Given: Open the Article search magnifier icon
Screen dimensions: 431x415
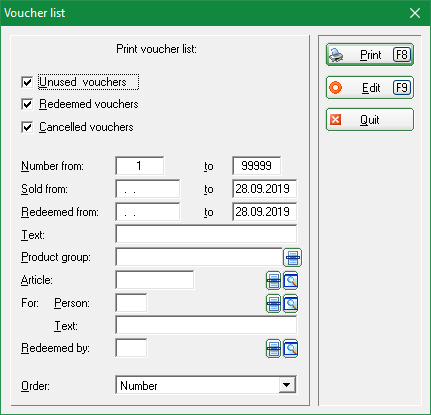Looking at the screenshot, I should click(291, 281).
